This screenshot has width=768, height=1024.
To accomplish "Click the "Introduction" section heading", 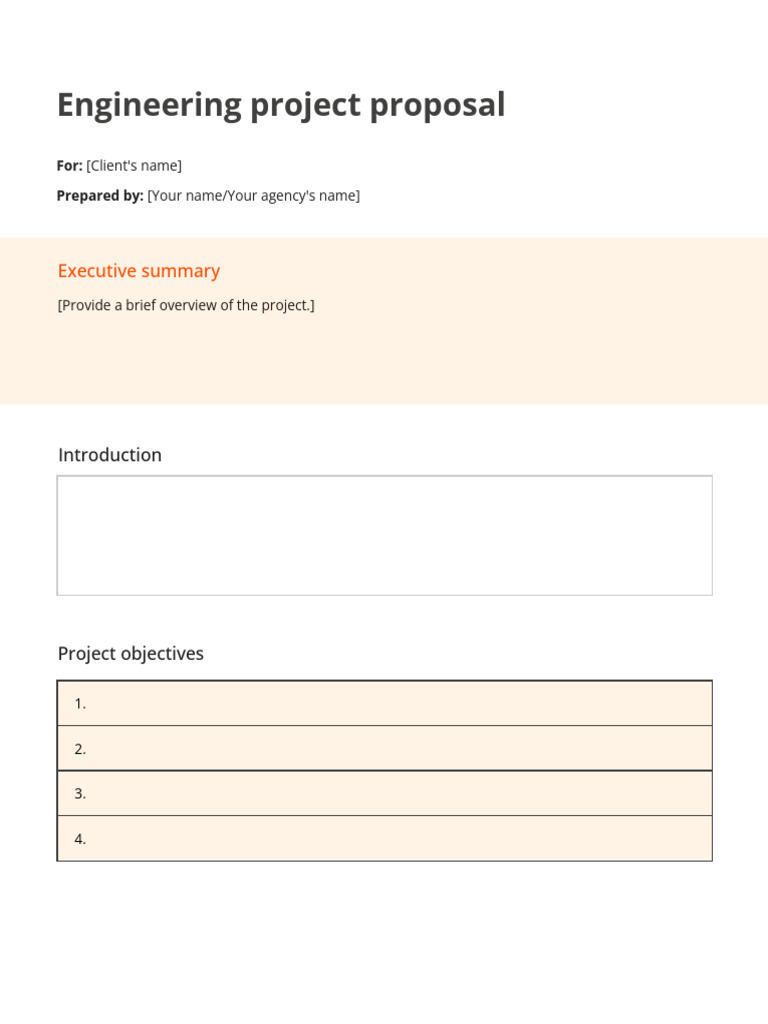I will pos(110,455).
